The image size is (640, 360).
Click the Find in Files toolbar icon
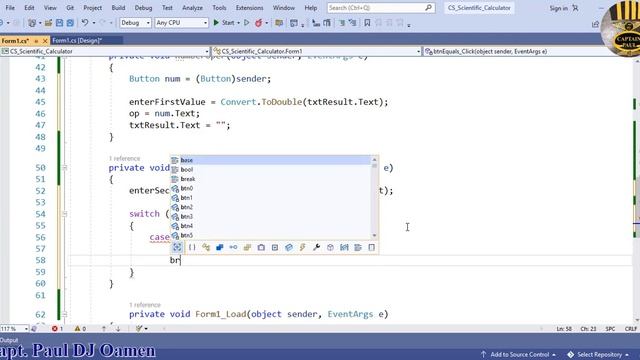(279, 23)
